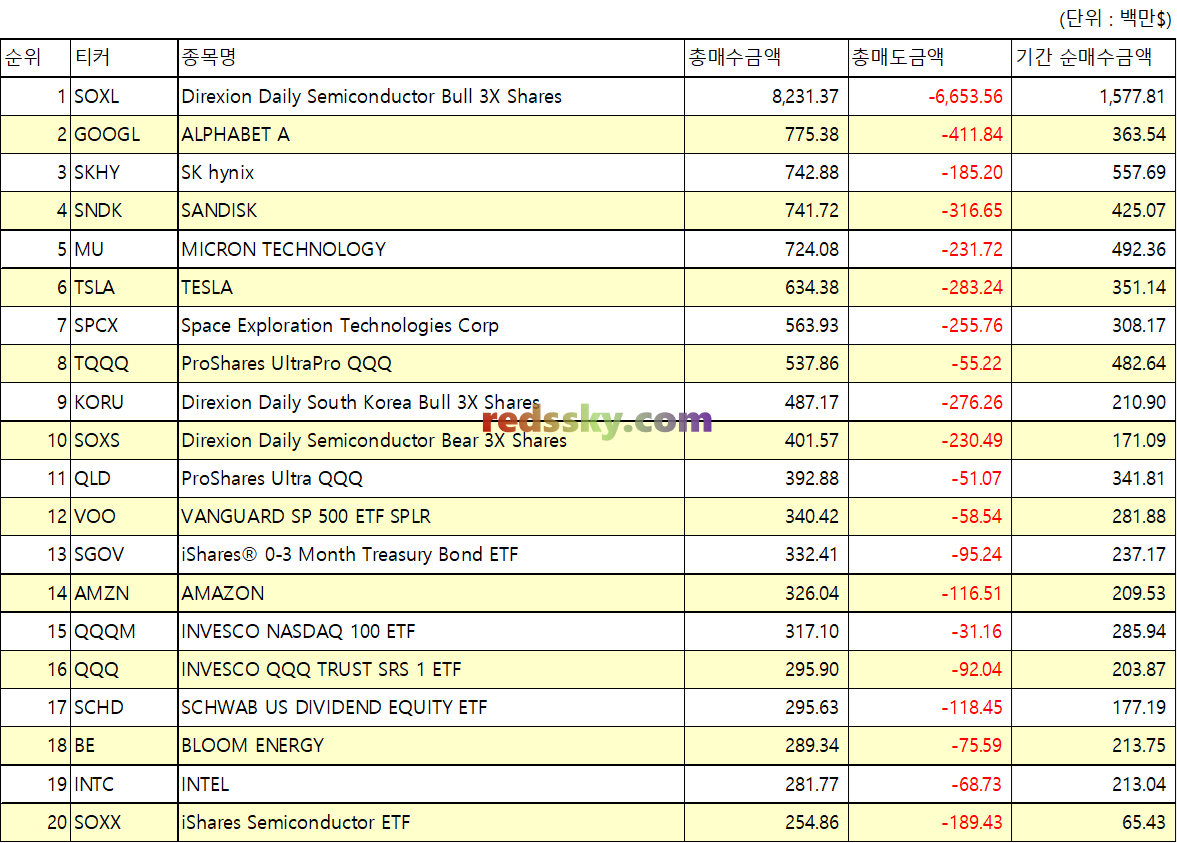The width and height of the screenshot is (1177, 843).
Task: Click INVESCO QQQ TRUST SRS 1 ETF
Action: coord(321,670)
